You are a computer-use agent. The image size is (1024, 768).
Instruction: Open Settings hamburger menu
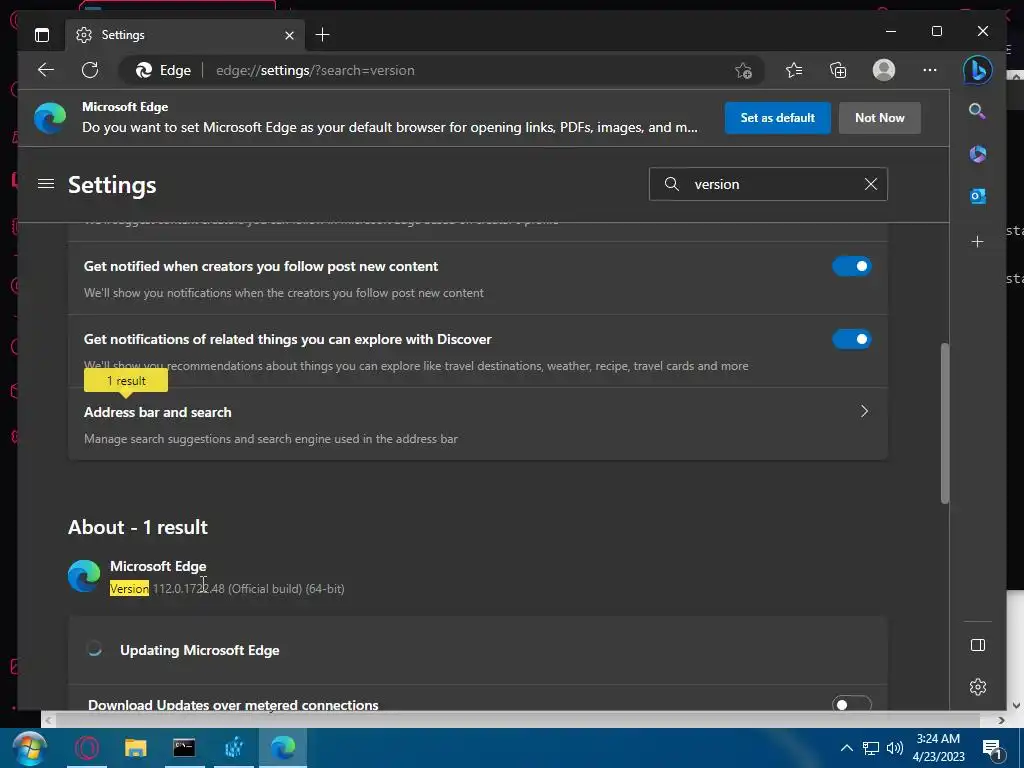(46, 184)
